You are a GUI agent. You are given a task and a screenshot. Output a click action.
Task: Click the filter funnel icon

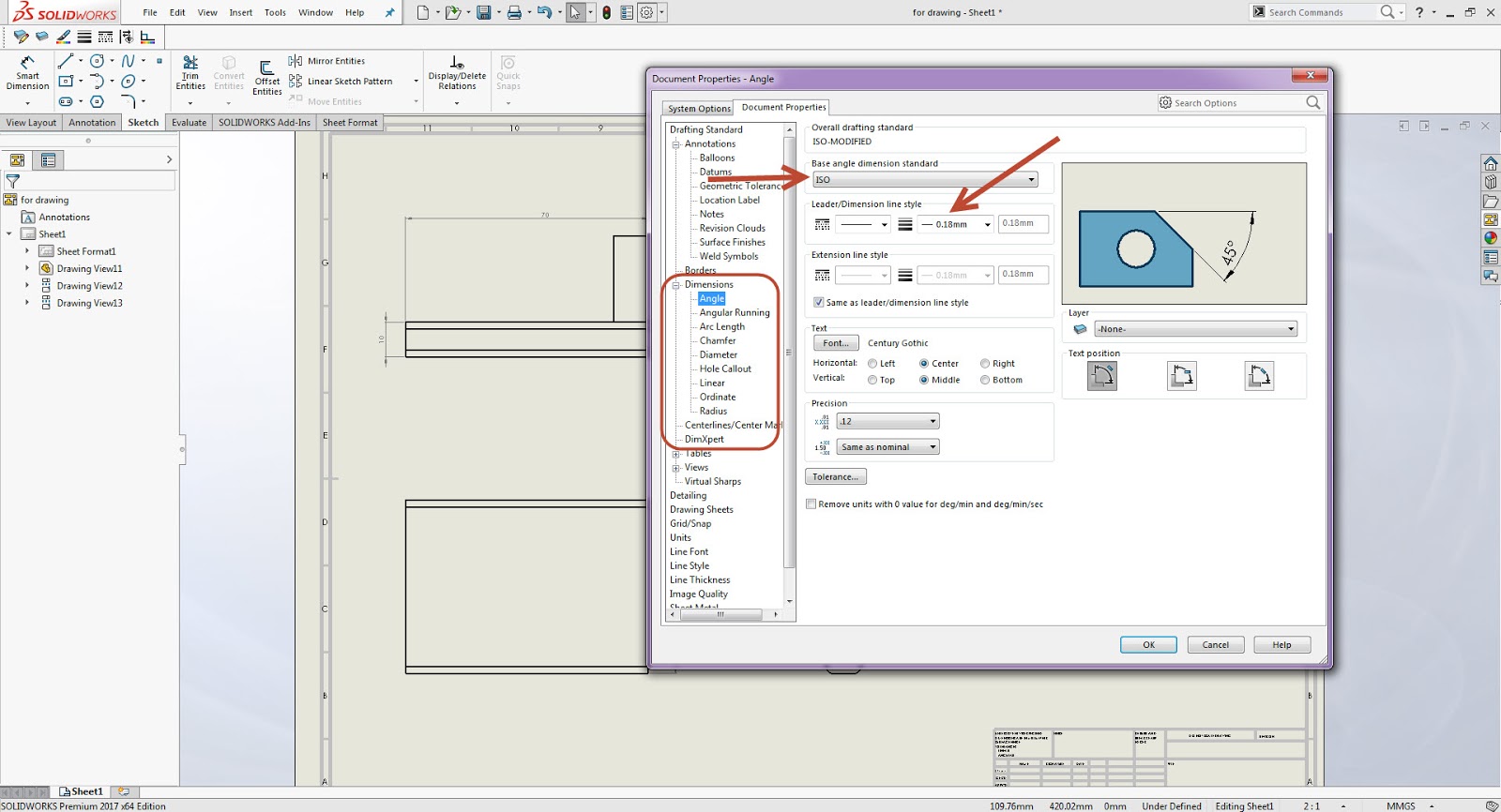[13, 182]
